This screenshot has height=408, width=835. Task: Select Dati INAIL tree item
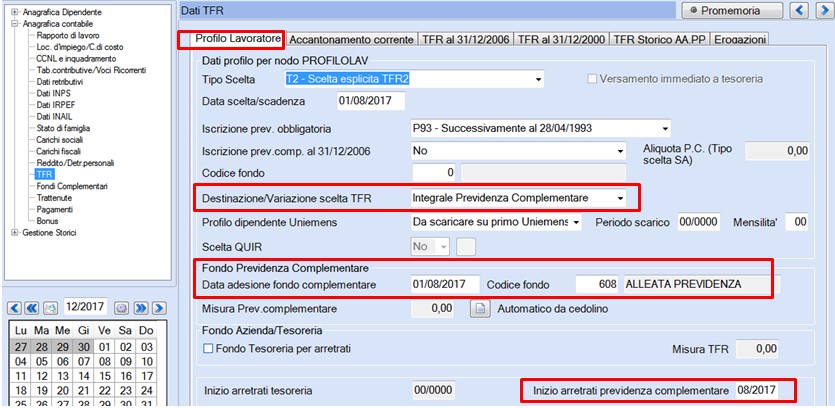coord(54,117)
